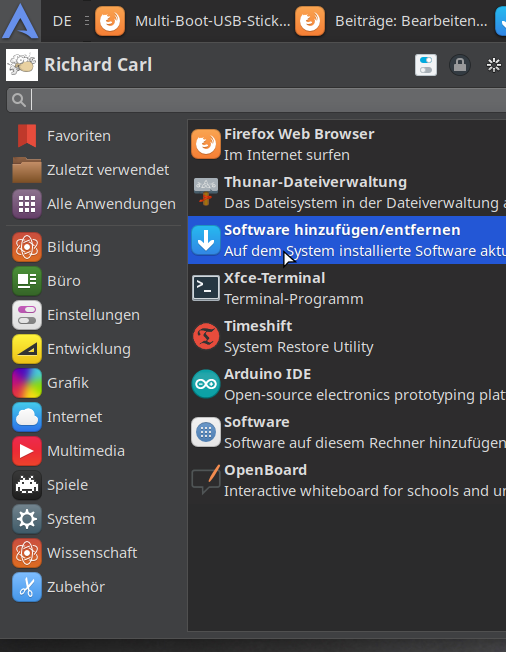This screenshot has width=506, height=652.
Task: Click 'Im Internet surfen' description text
Action: (x=287, y=155)
